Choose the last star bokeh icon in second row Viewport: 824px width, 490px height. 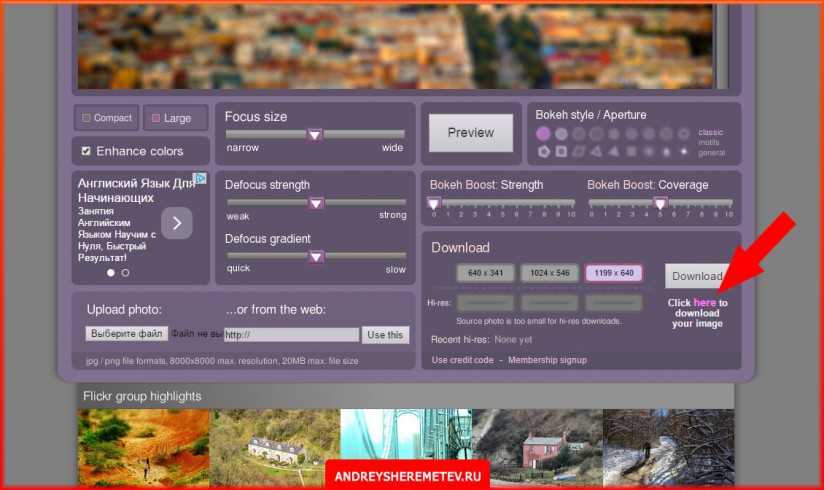click(x=684, y=152)
